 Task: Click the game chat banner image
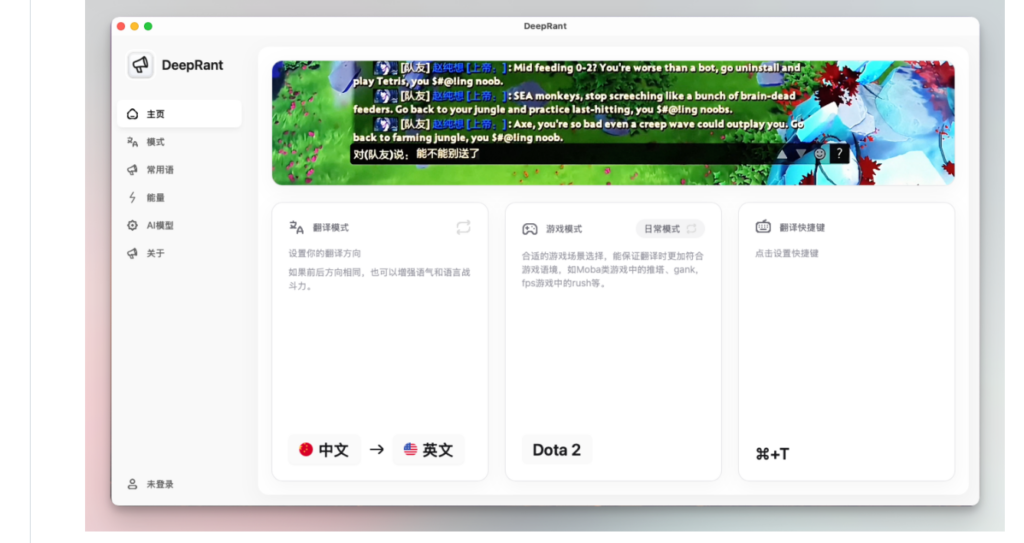613,123
